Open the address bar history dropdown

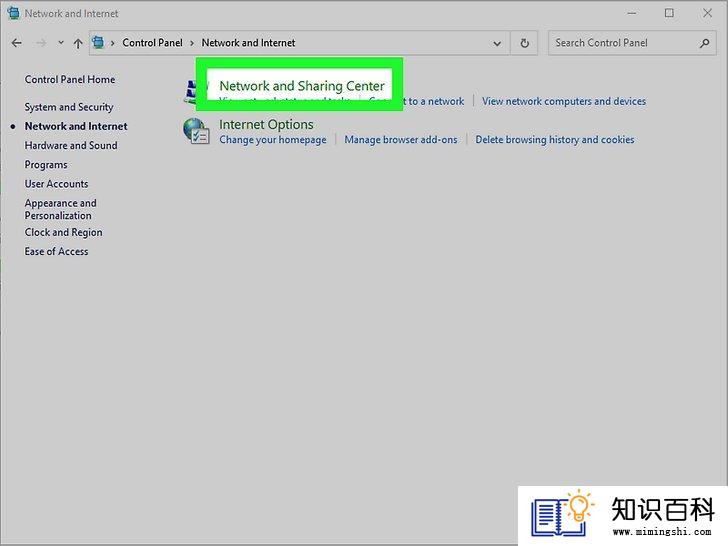click(x=497, y=44)
